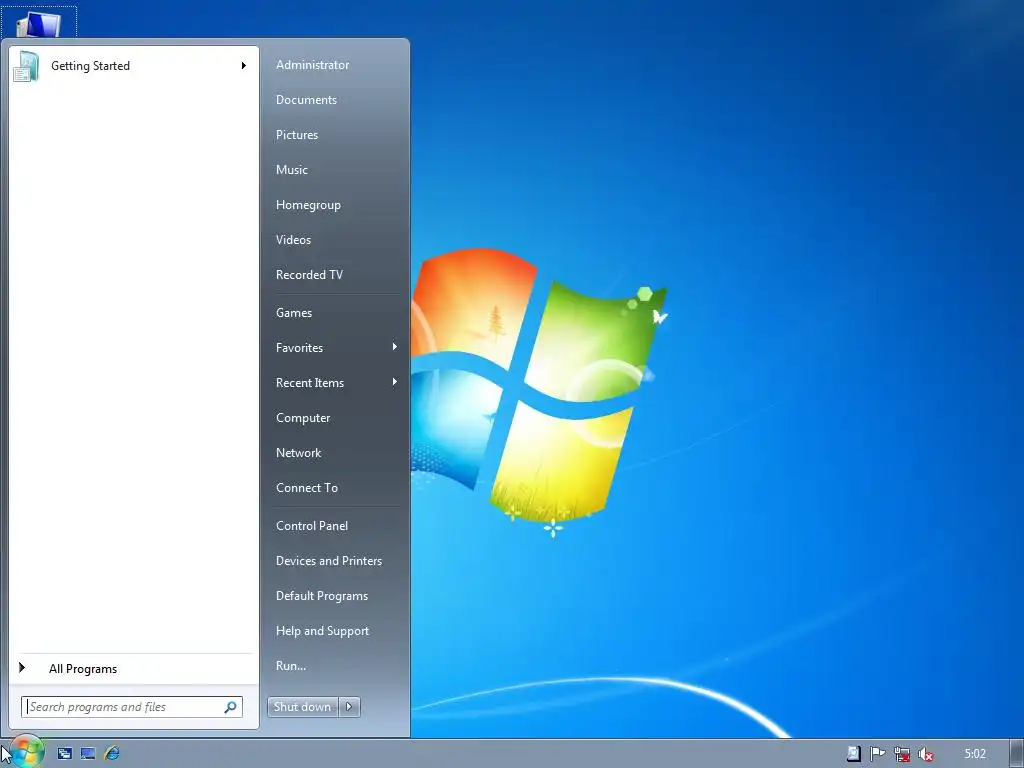1024x768 pixels.
Task: Click the magnifier icon in search box
Action: [231, 707]
